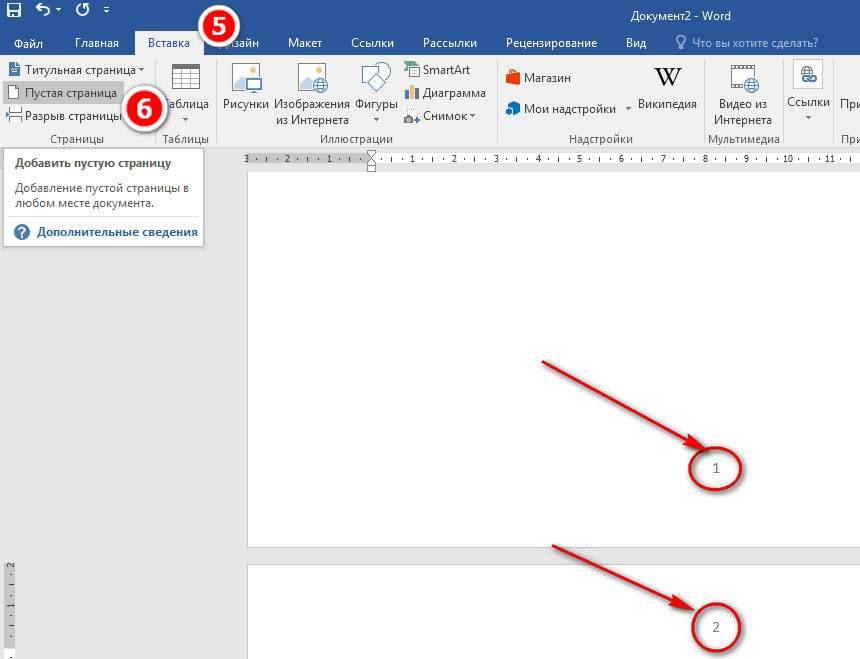Image resolution: width=860 pixels, height=659 pixels.
Task: Click the Снимок screenshot camera icon
Action: coord(411,116)
